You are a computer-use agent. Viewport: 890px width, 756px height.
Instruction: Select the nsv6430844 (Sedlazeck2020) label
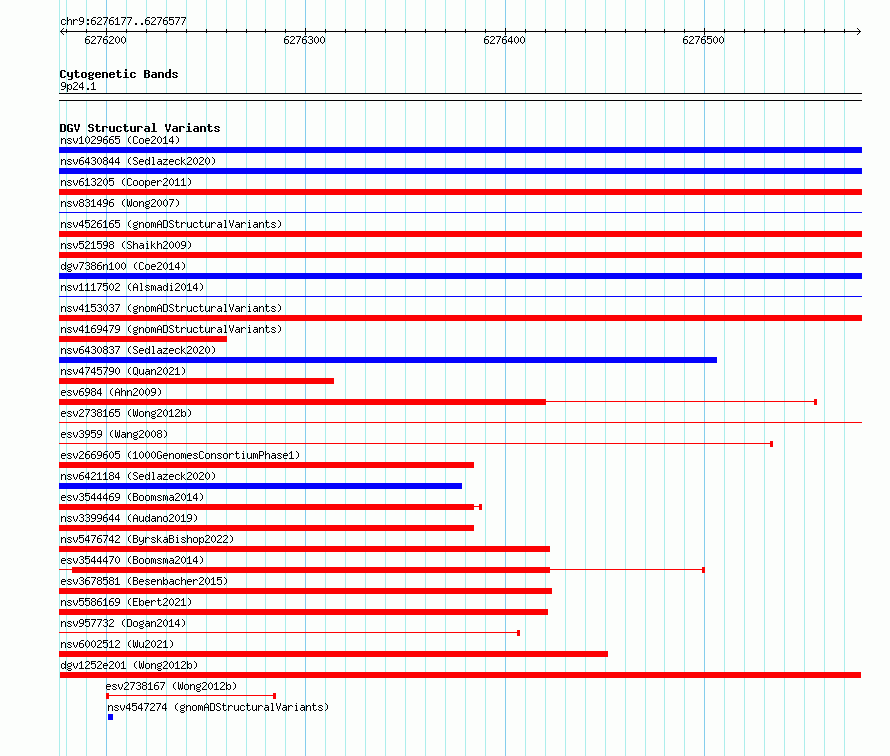138,161
